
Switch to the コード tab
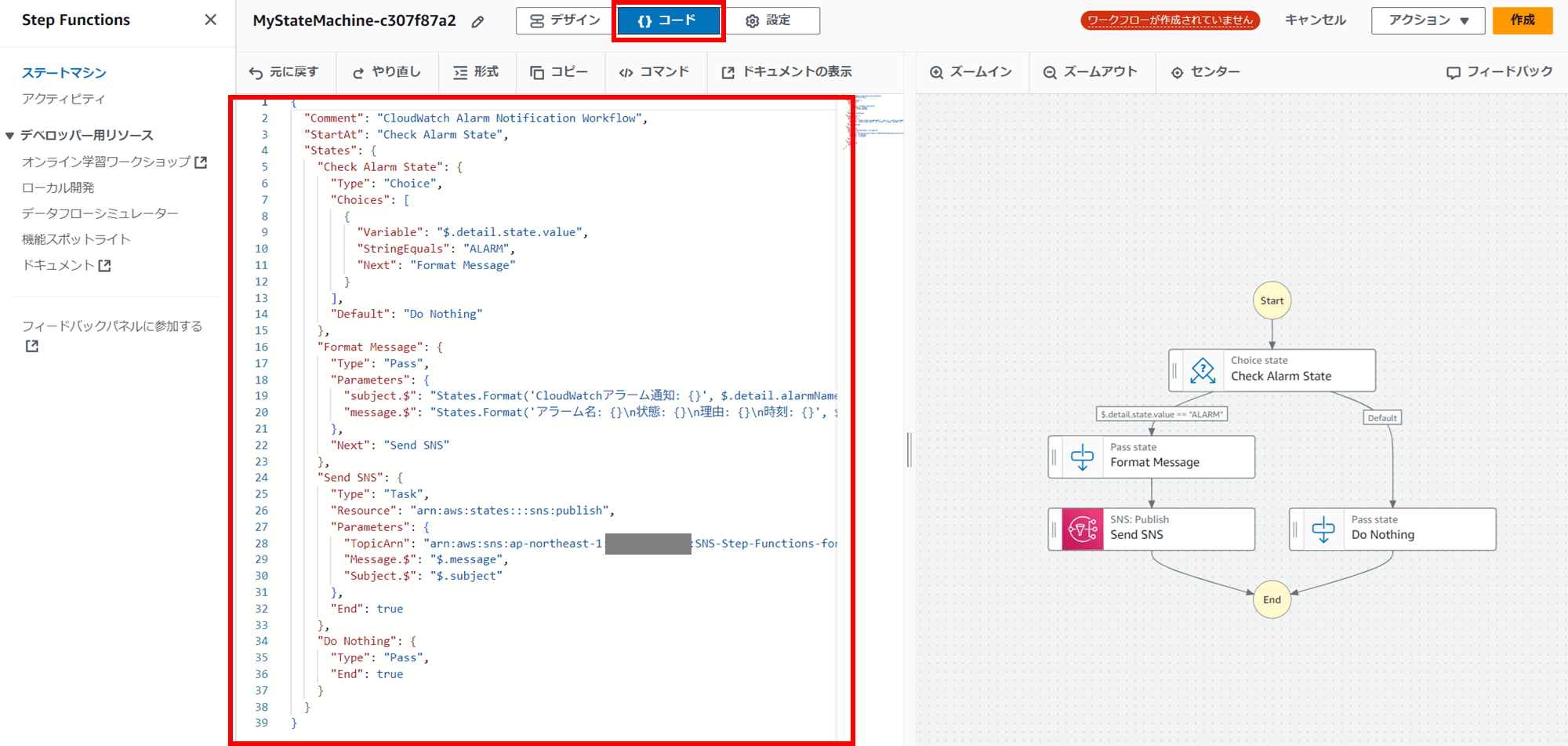click(668, 20)
